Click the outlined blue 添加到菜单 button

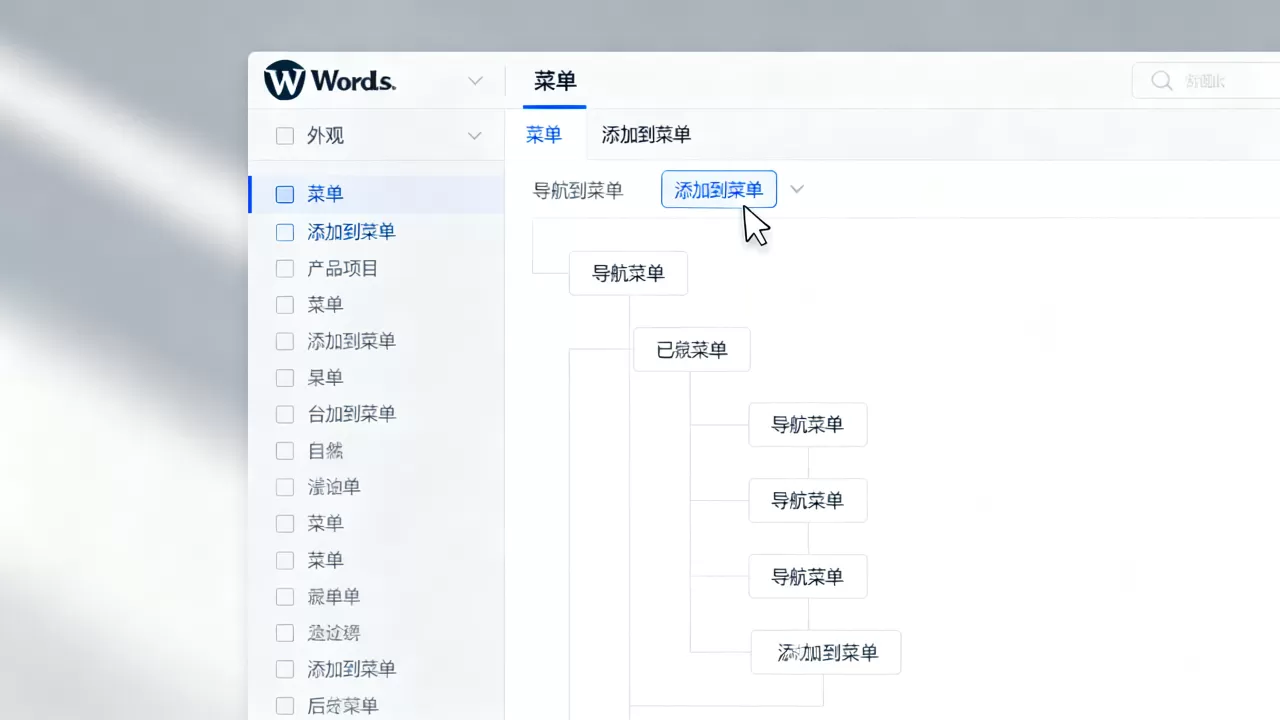719,189
